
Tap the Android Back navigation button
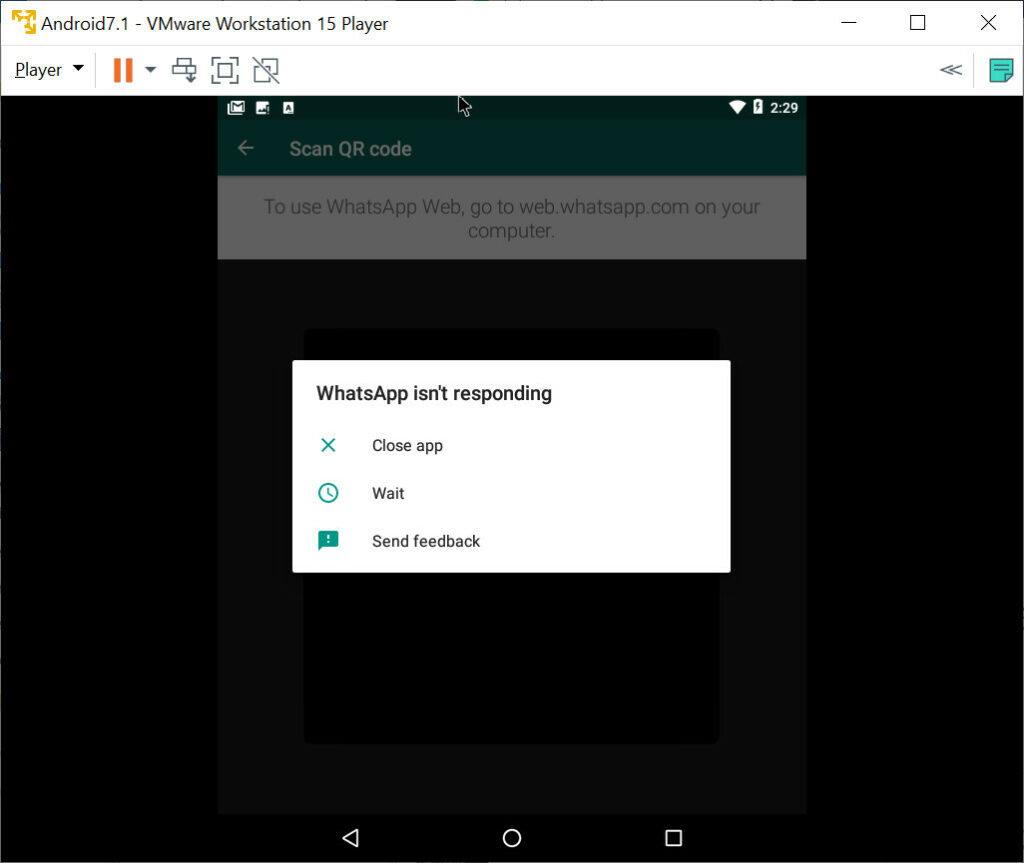tap(351, 838)
